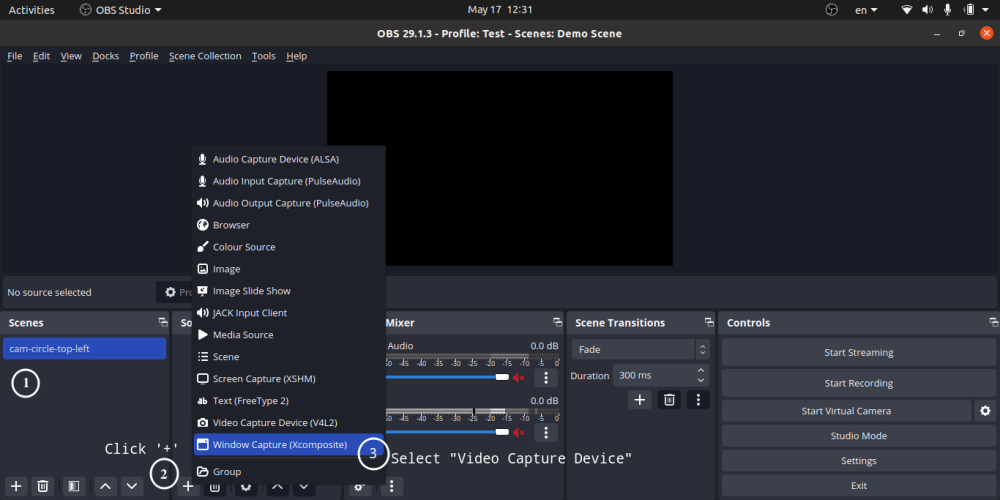Choose Audio Input Capture (PulseAudio)
This screenshot has width=1000, height=500.
(x=289, y=181)
